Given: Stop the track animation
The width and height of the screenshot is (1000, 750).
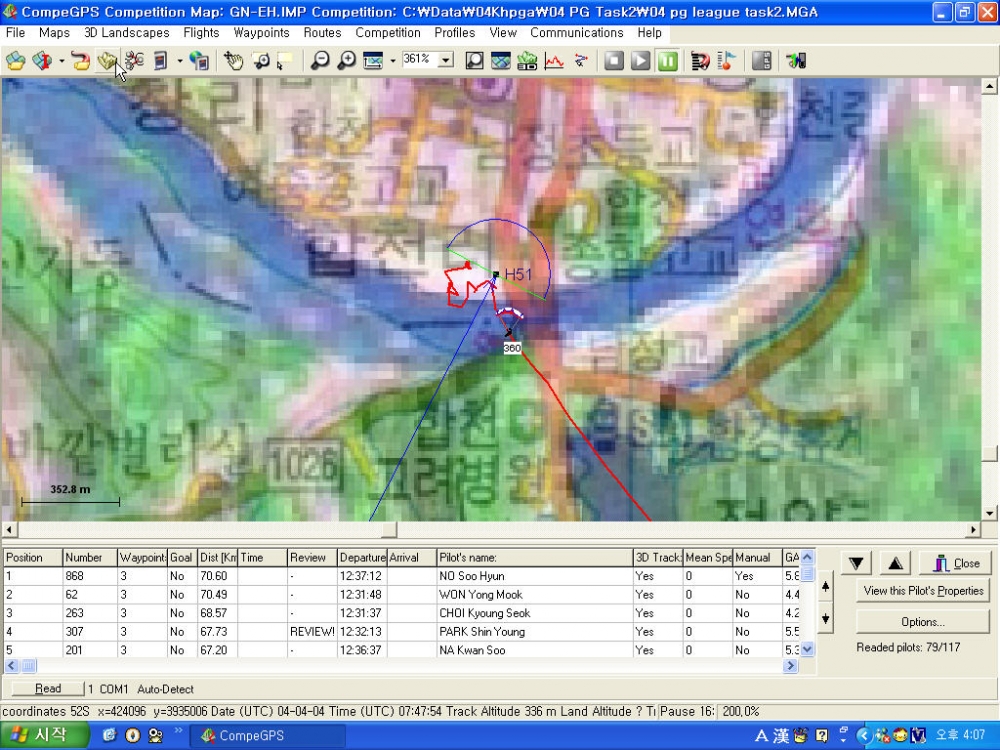Looking at the screenshot, I should pyautogui.click(x=614, y=61).
